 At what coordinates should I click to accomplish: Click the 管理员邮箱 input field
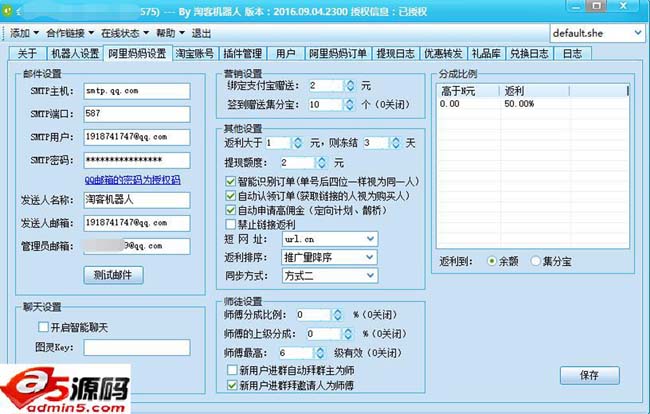click(x=137, y=246)
